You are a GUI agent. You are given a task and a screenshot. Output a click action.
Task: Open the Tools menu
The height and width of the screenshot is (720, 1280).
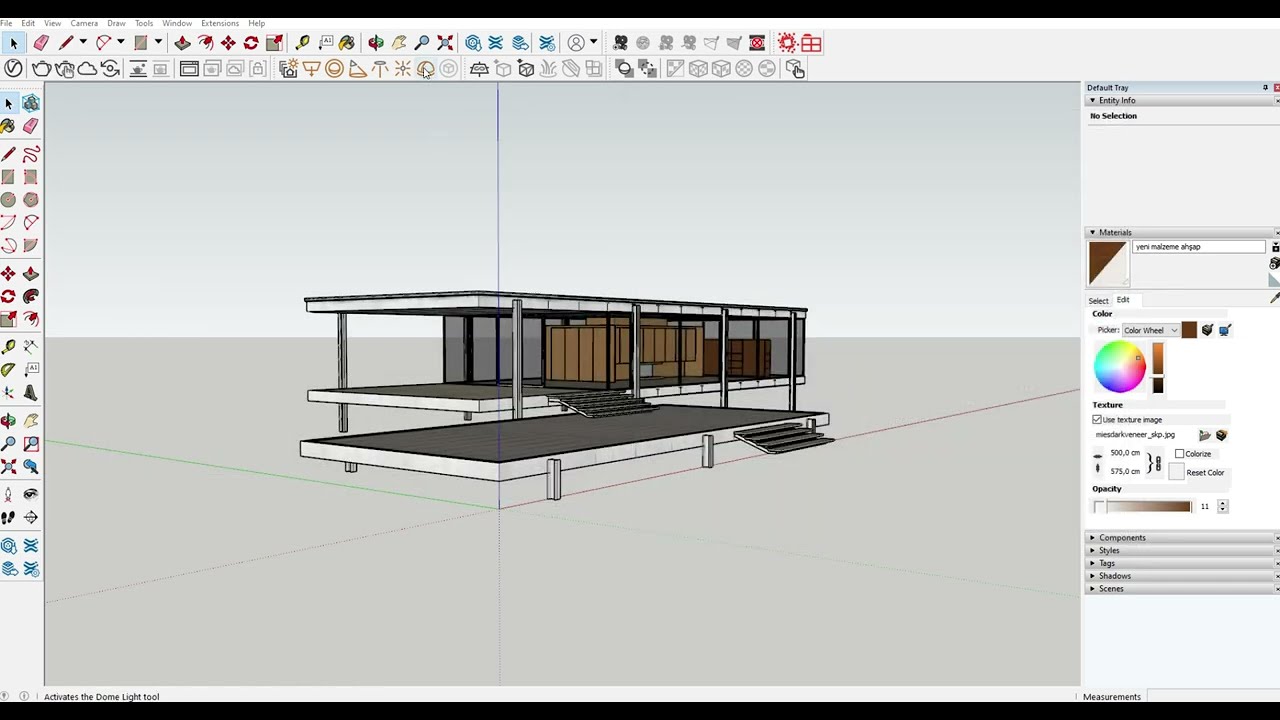click(x=144, y=23)
